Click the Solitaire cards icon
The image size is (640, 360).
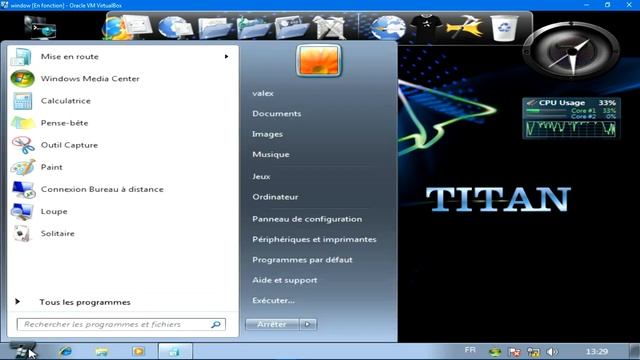pos(21,233)
